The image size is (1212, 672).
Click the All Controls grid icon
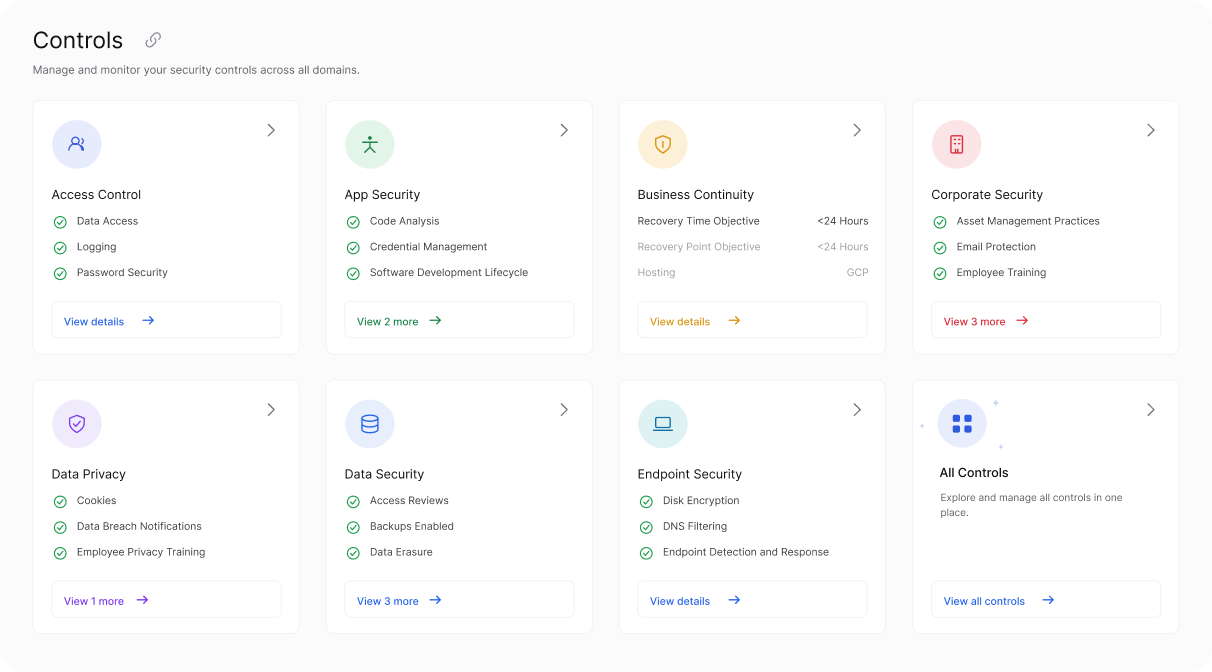(x=962, y=424)
